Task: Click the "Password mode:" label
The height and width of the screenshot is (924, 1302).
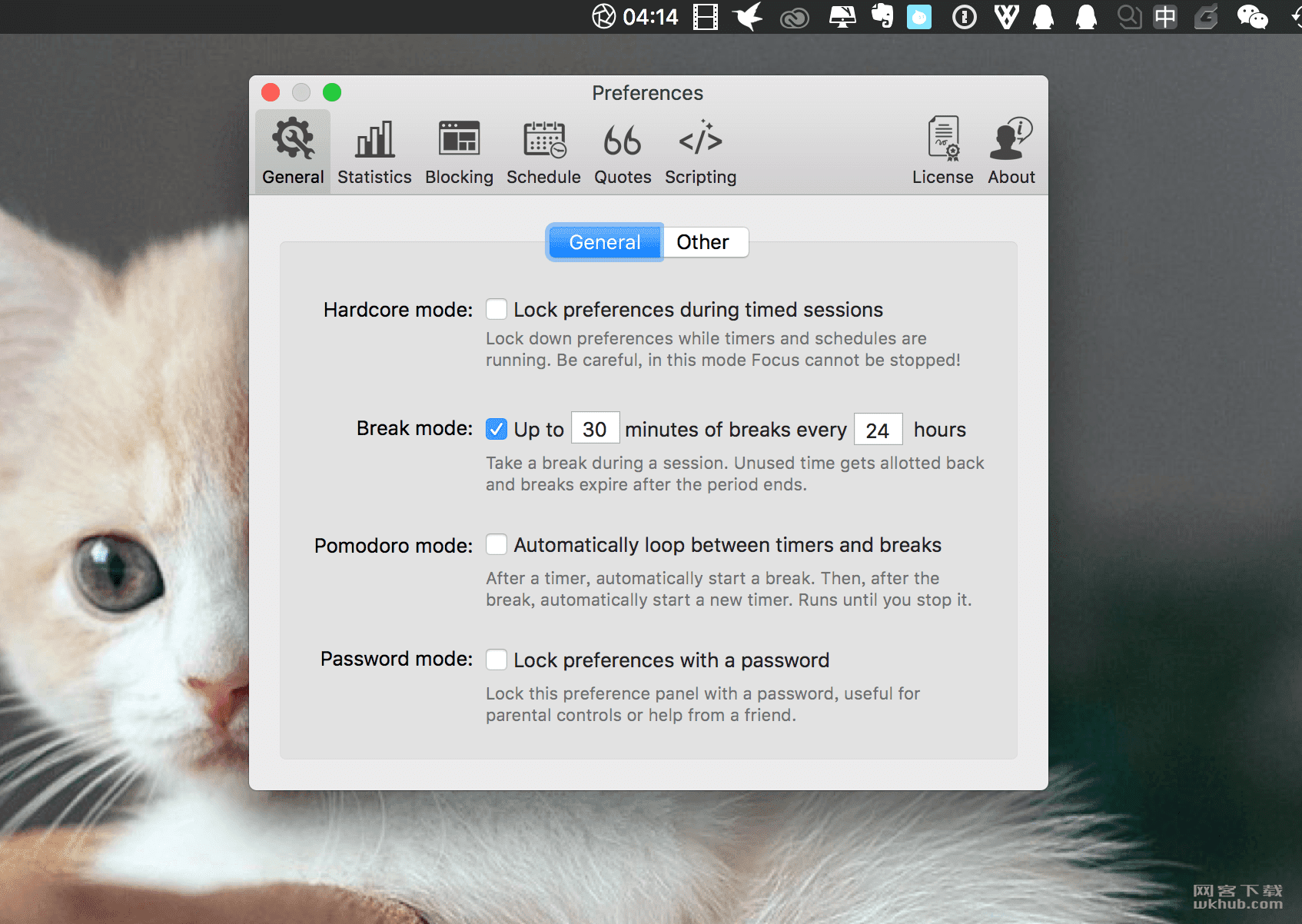Action: pyautogui.click(x=397, y=659)
